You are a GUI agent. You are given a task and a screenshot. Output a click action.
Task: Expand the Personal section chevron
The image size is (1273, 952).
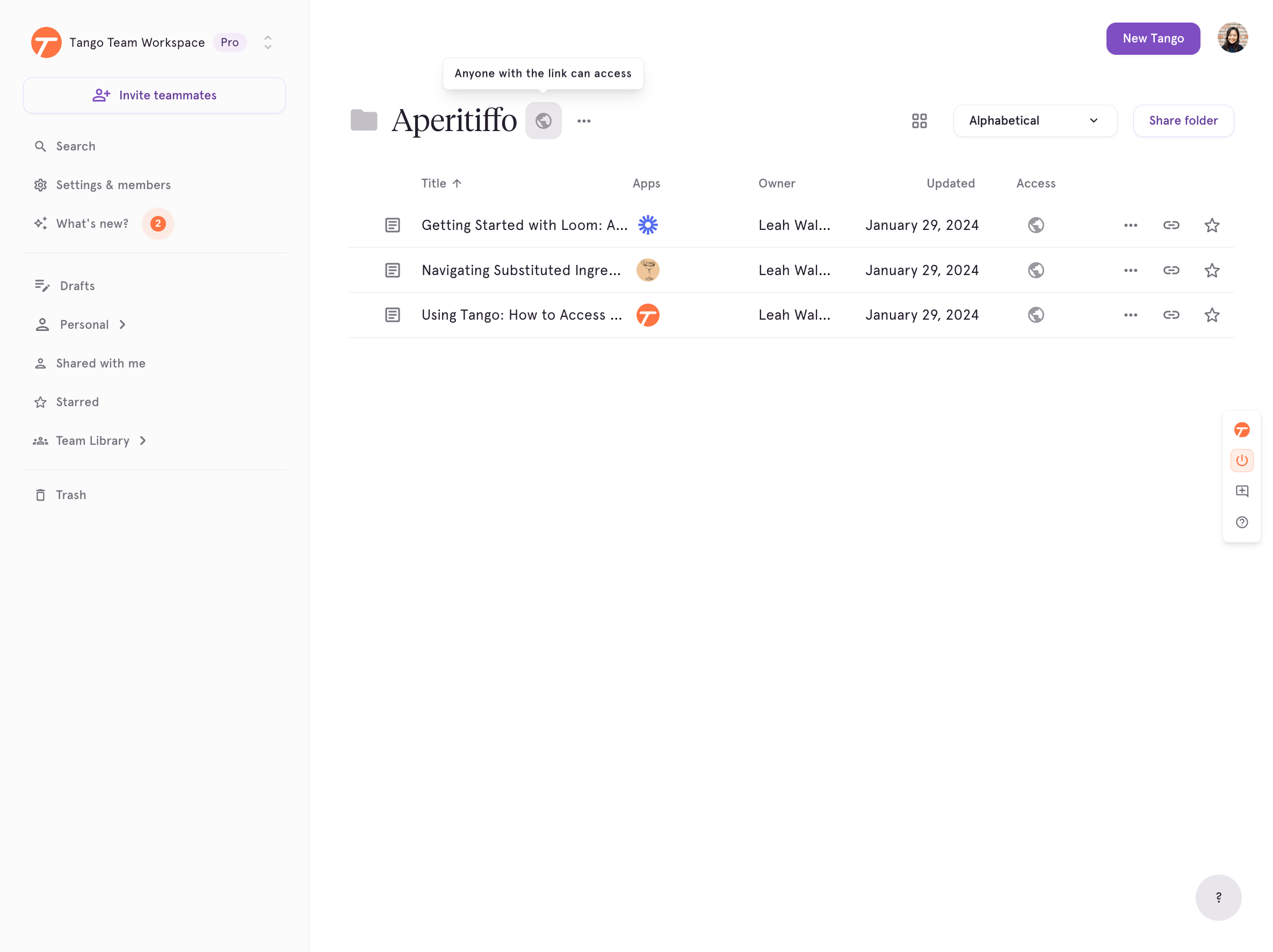pos(122,324)
